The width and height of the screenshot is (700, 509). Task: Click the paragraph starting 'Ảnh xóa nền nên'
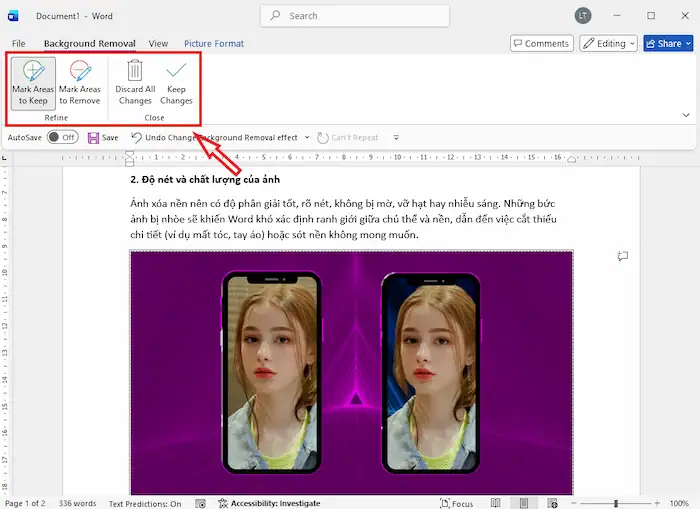(343, 219)
